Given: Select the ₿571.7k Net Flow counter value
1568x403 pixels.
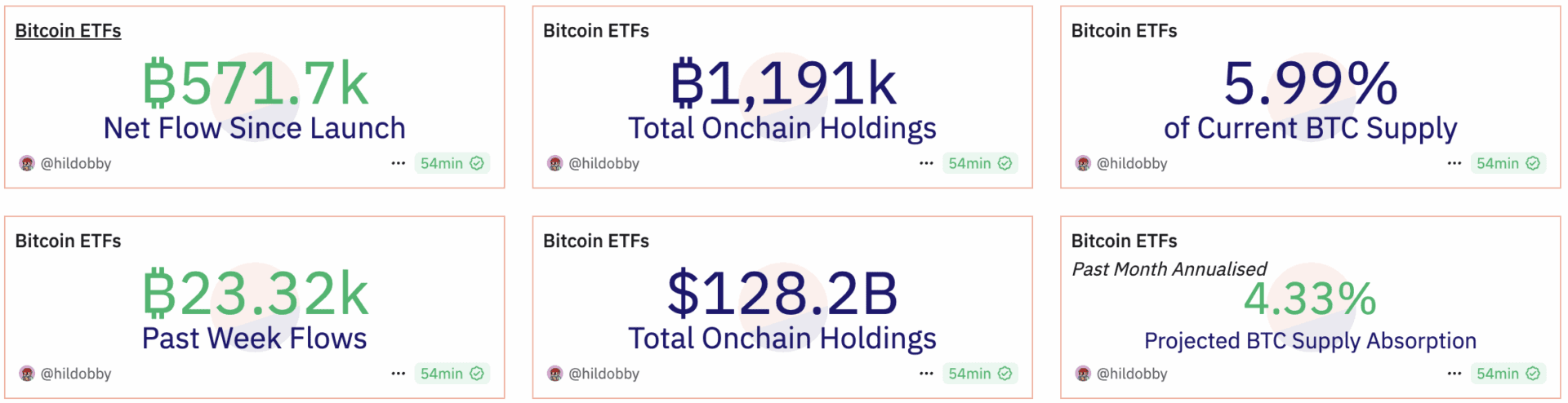Looking at the screenshot, I should pos(256,84).
